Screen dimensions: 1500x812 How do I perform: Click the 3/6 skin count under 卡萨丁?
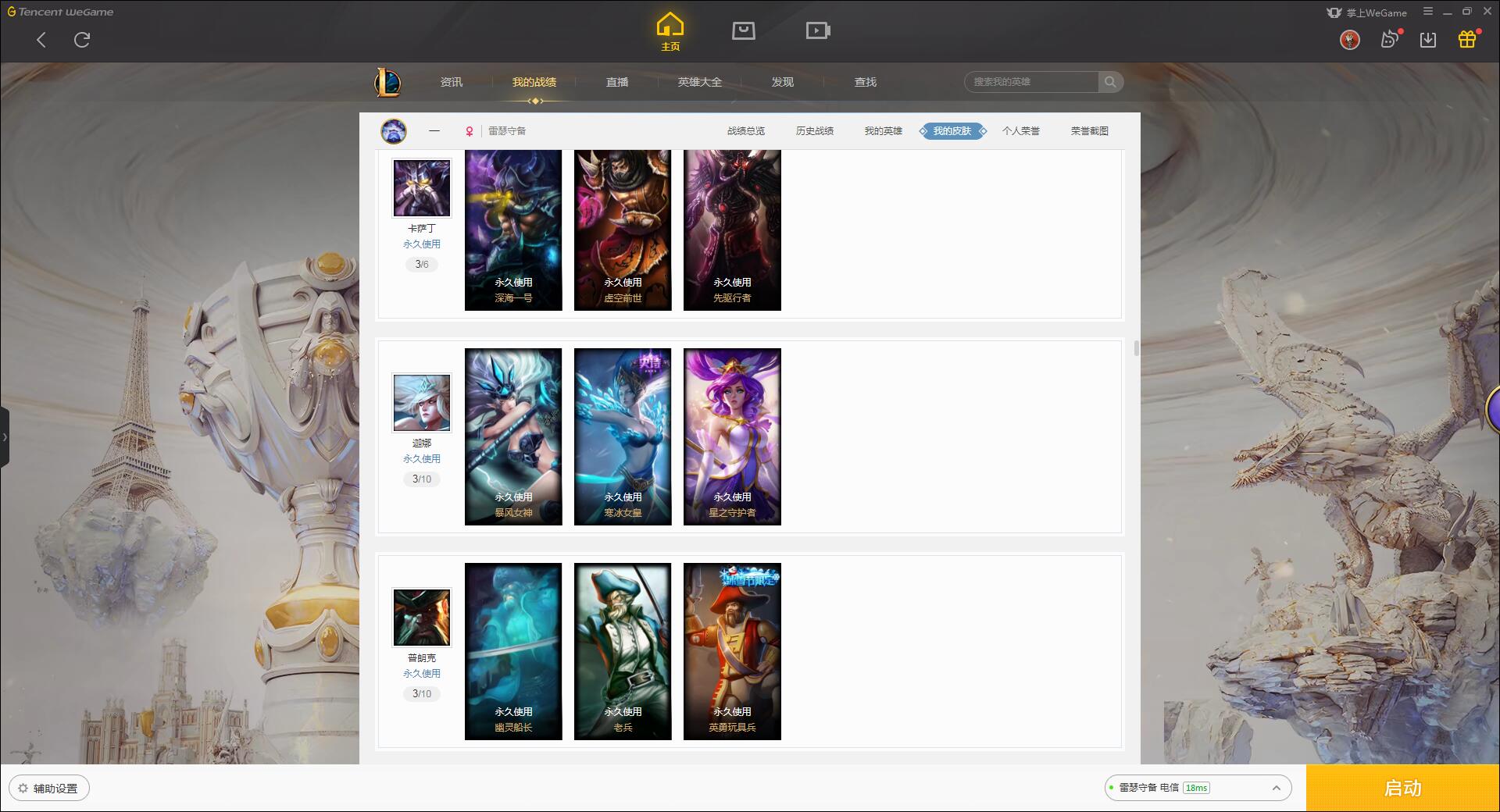[422, 265]
